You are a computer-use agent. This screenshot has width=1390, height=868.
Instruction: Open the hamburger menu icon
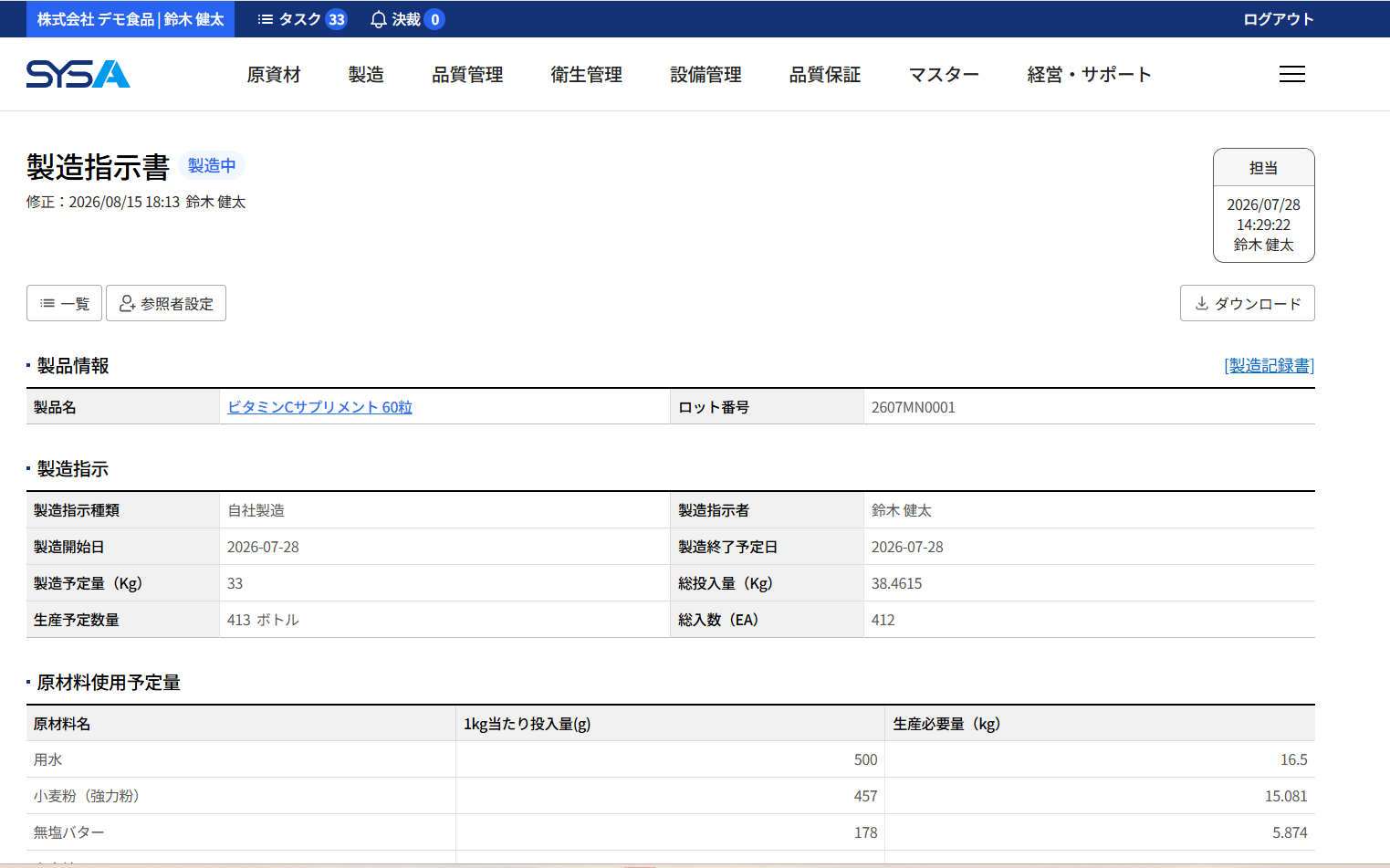click(x=1291, y=74)
